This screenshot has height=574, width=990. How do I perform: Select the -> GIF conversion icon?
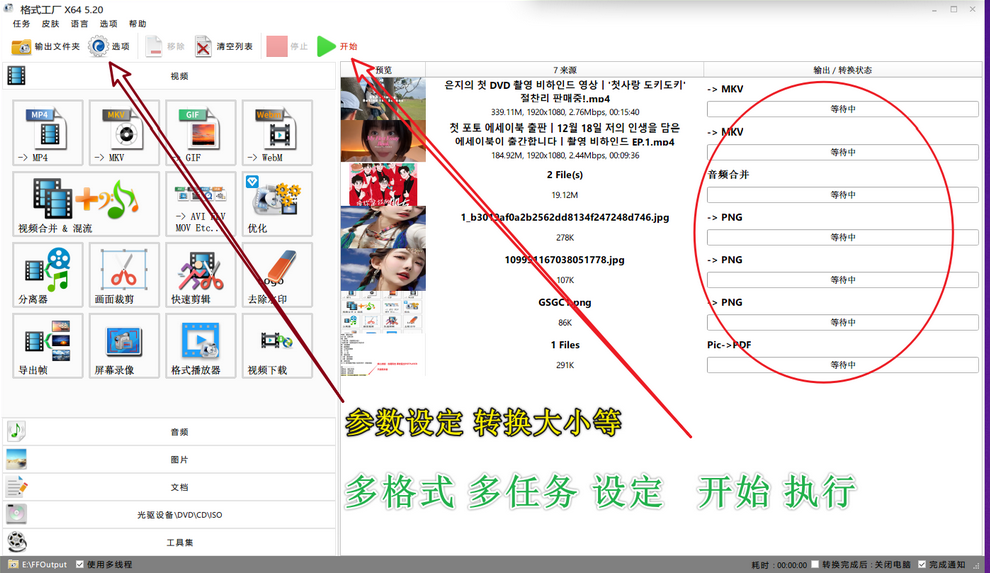click(x=201, y=133)
